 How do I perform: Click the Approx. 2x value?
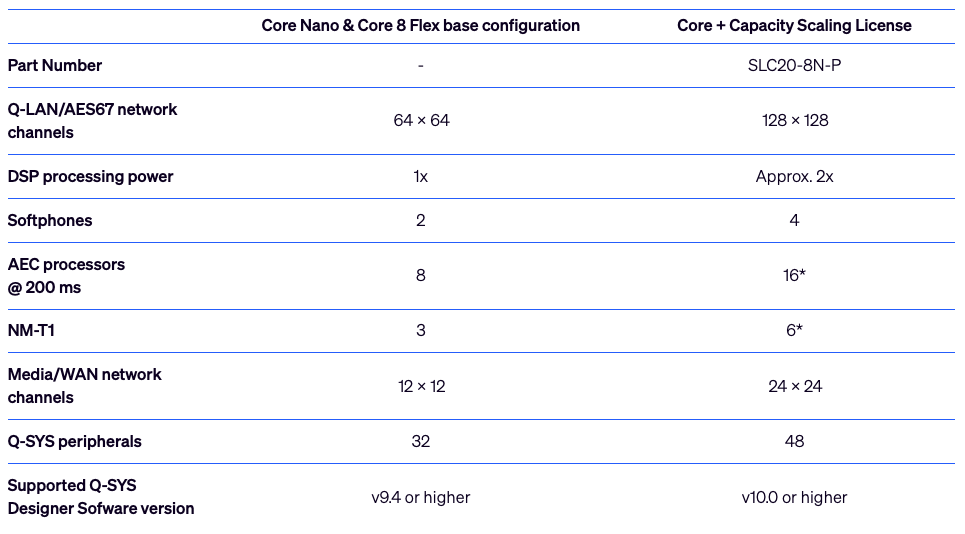point(794,177)
